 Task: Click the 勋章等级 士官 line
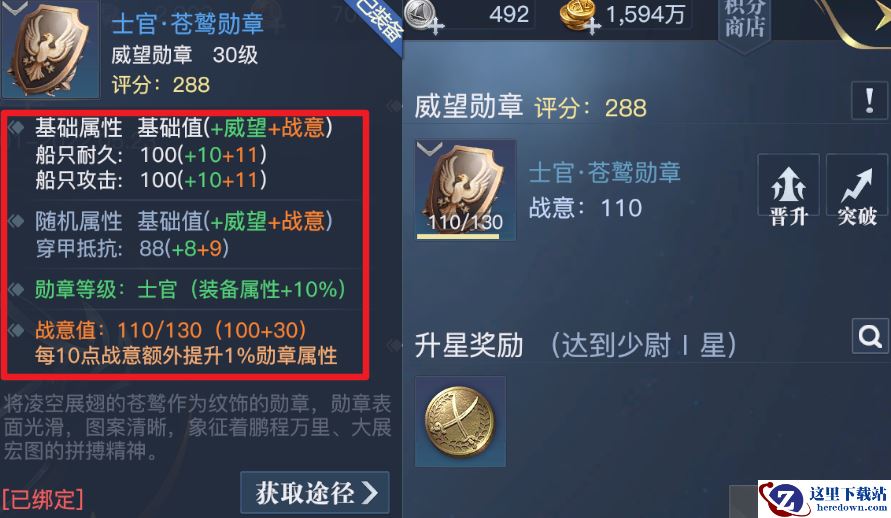(189, 290)
